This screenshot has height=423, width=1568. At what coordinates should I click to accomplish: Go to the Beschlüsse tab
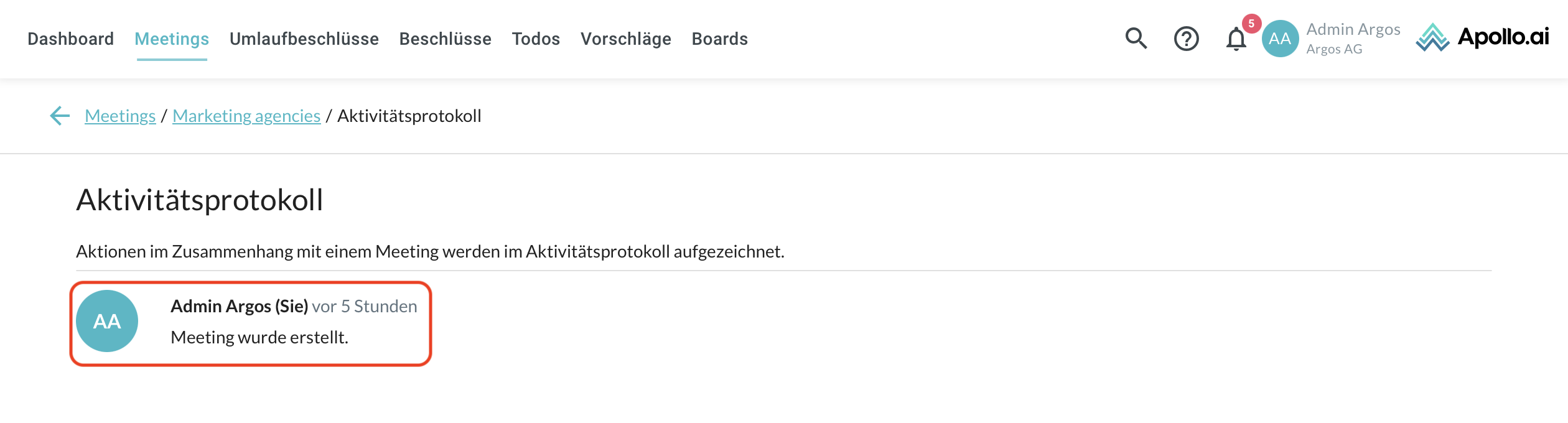[x=445, y=39]
